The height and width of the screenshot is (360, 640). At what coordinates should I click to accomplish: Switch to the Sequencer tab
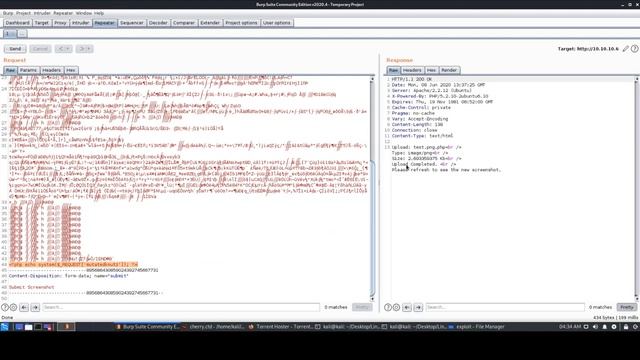132,23
